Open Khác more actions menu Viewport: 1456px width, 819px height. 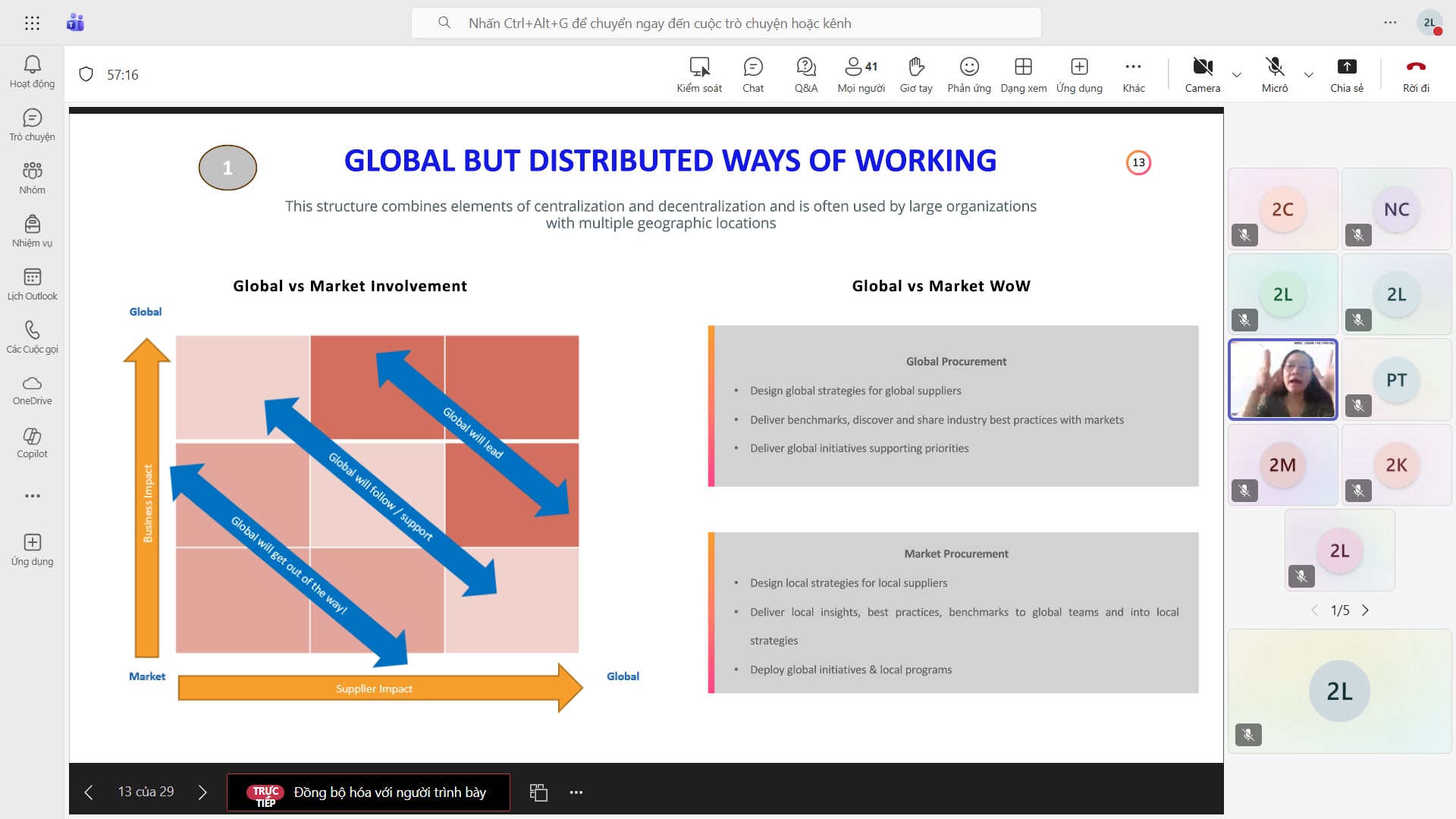1133,74
